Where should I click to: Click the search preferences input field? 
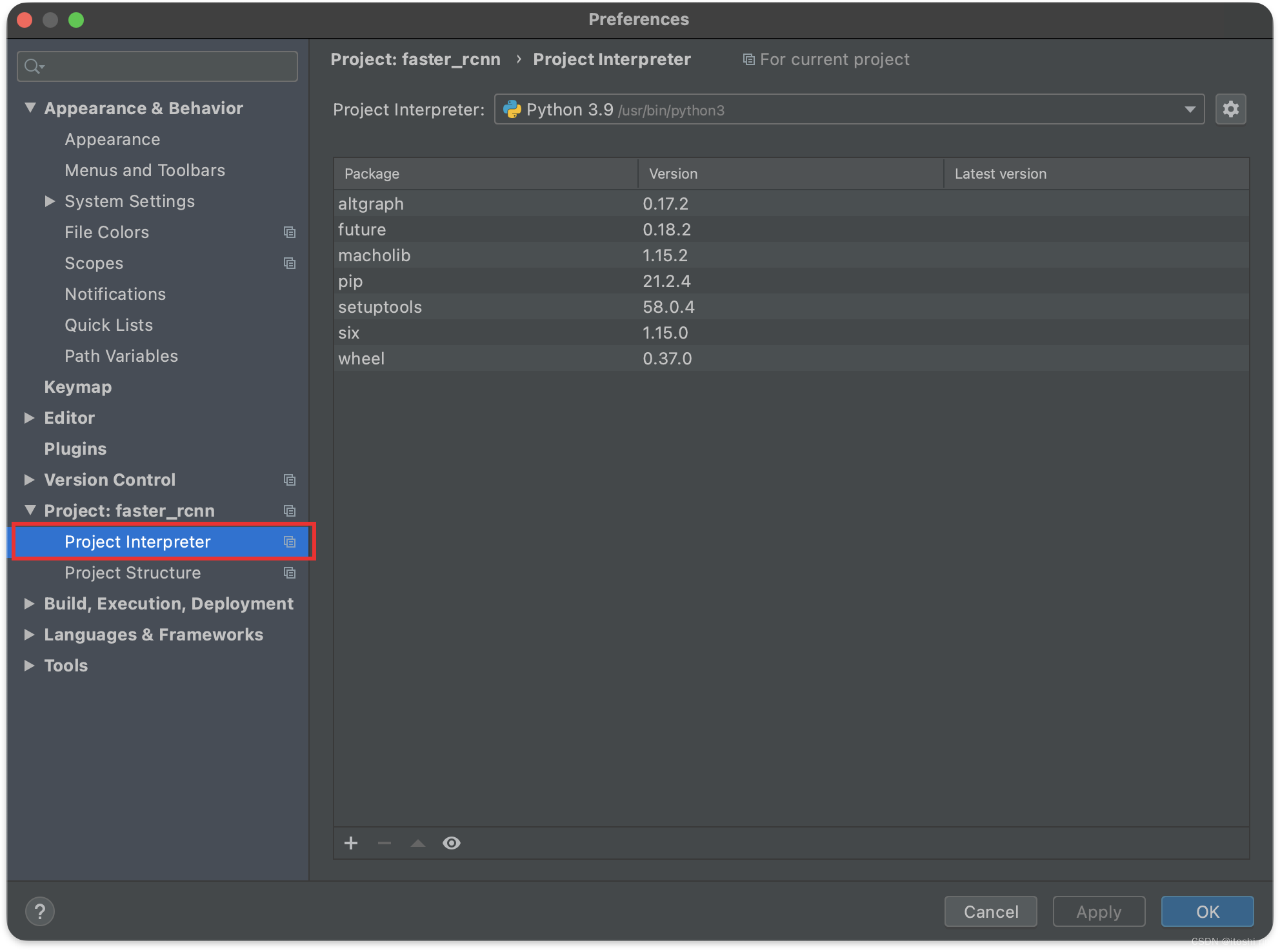pos(158,66)
